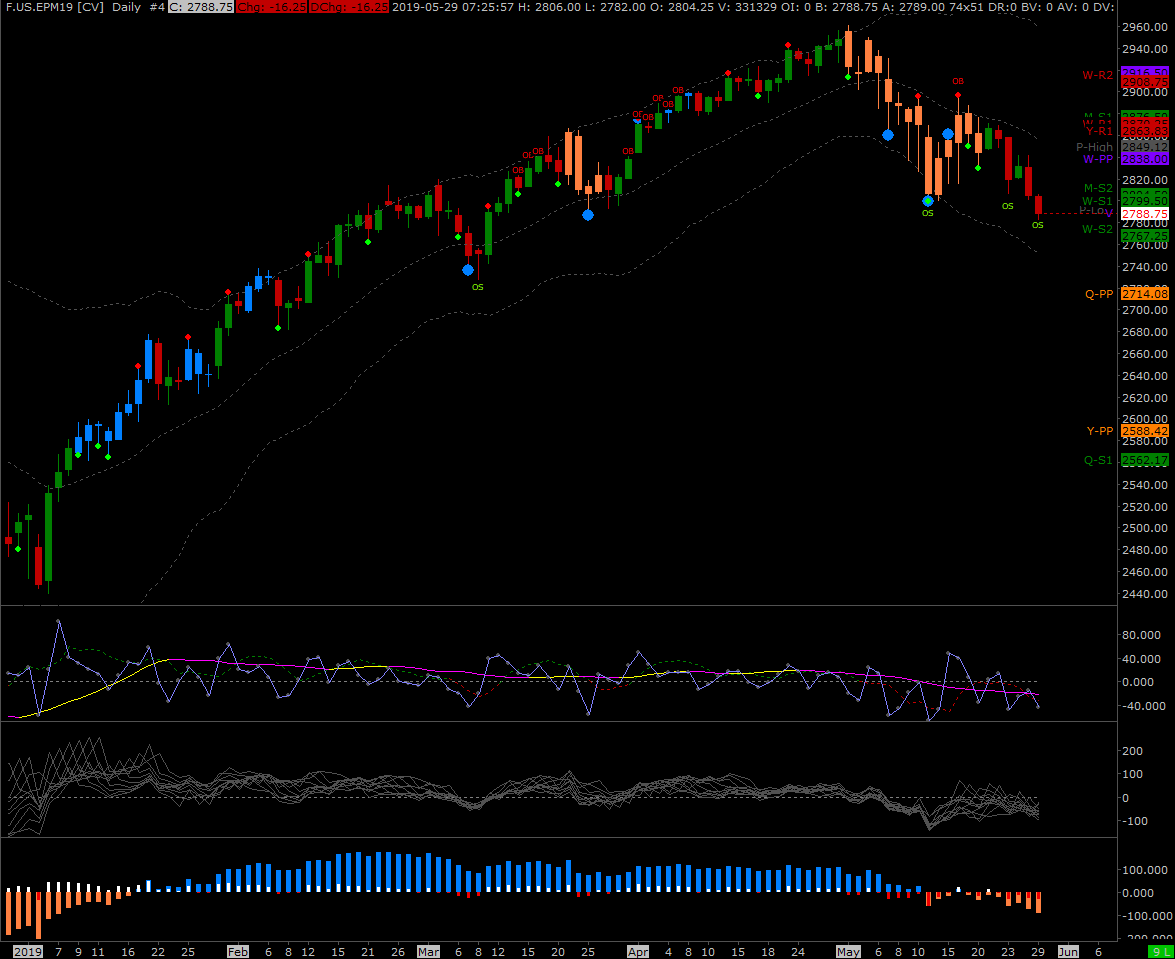Screen dimensions: 1175x959
Task: Click the -40.000 oscillator axis label
Action: pos(1146,706)
